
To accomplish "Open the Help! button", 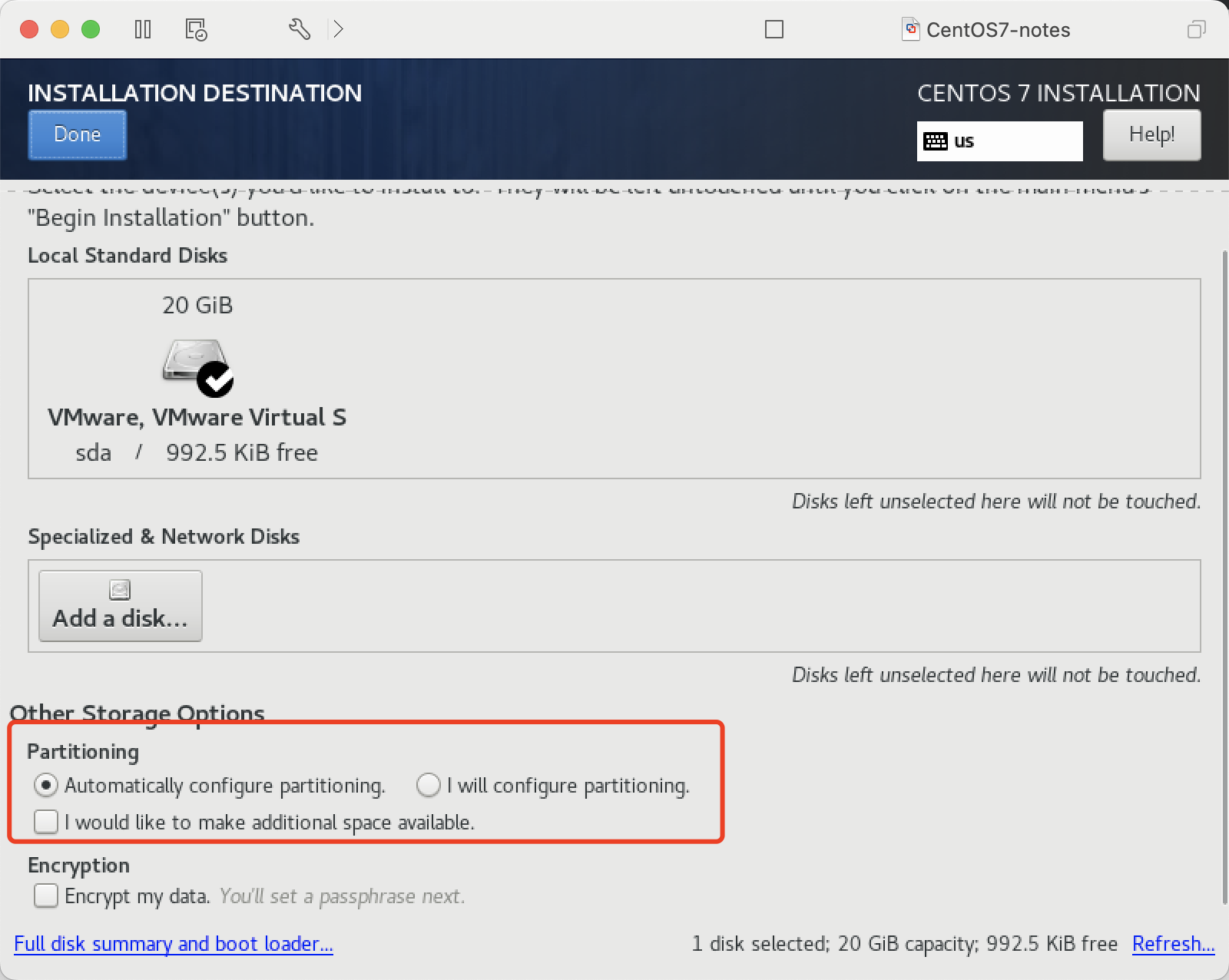I will [x=1151, y=134].
